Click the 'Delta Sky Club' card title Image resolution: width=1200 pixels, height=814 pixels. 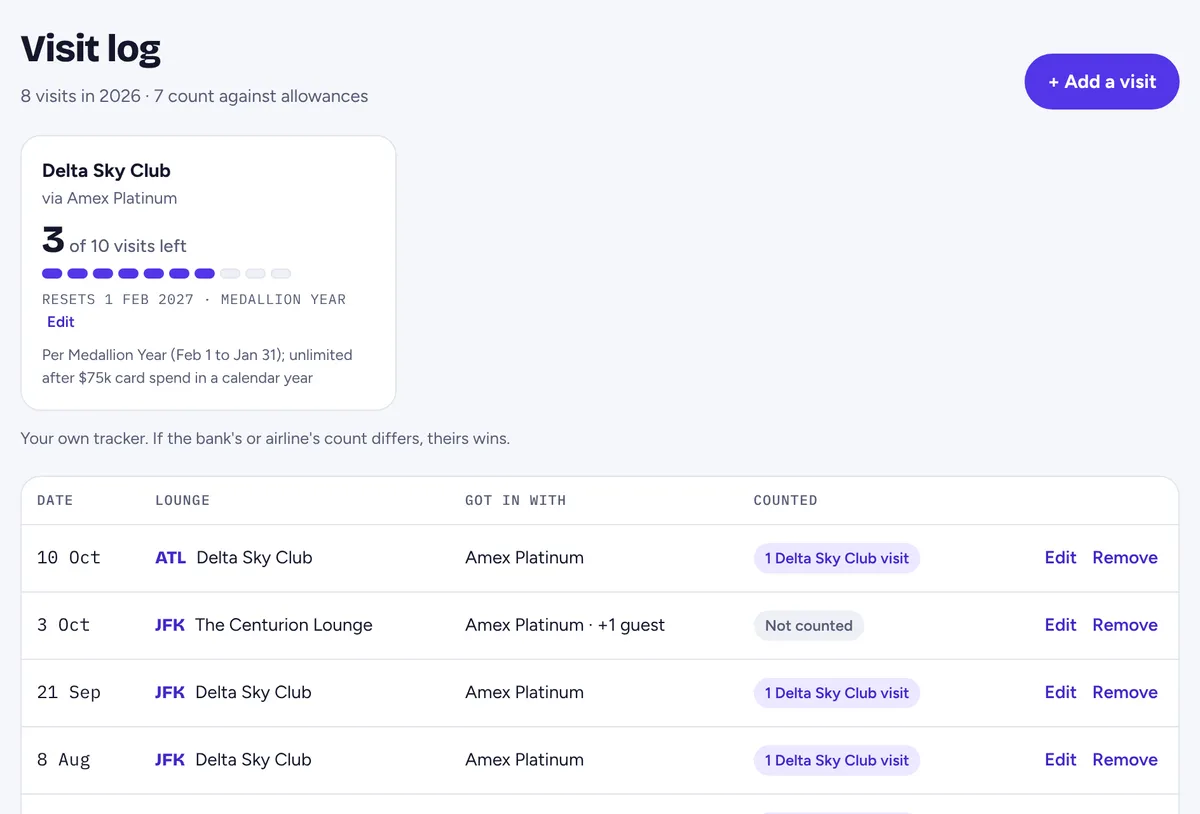tap(106, 171)
